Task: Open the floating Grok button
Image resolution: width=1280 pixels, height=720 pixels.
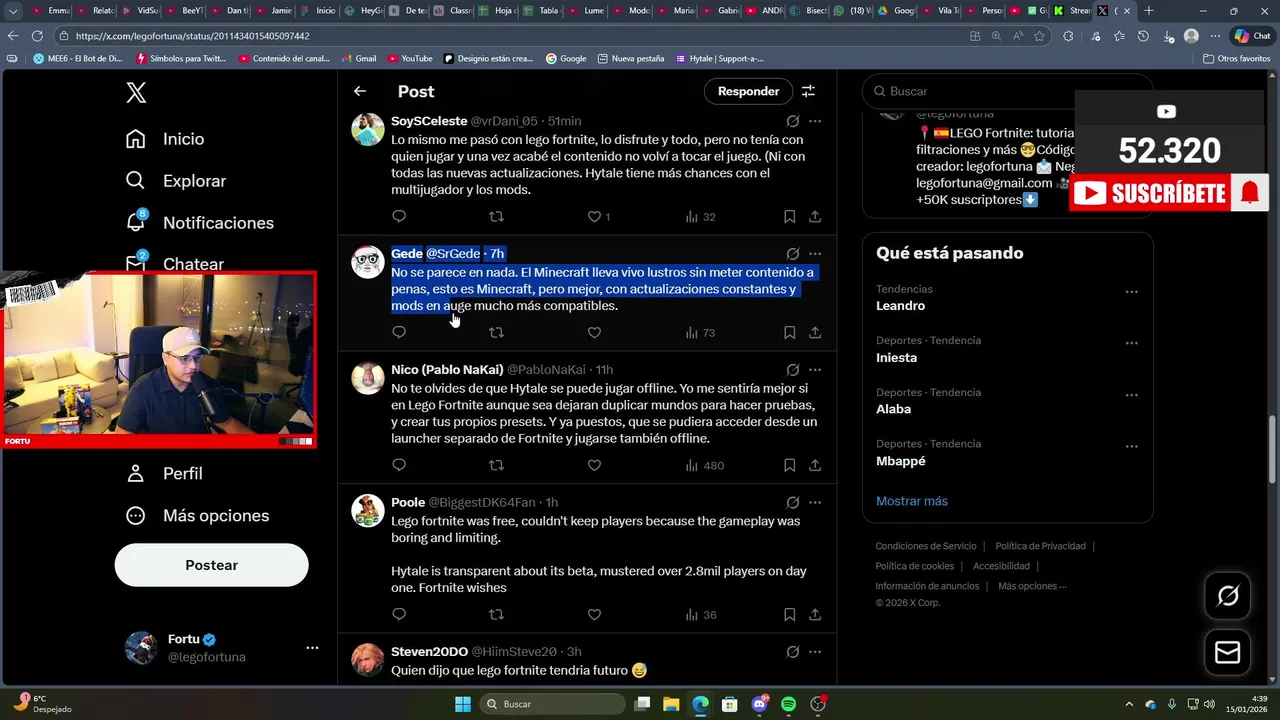Action: [1227, 596]
